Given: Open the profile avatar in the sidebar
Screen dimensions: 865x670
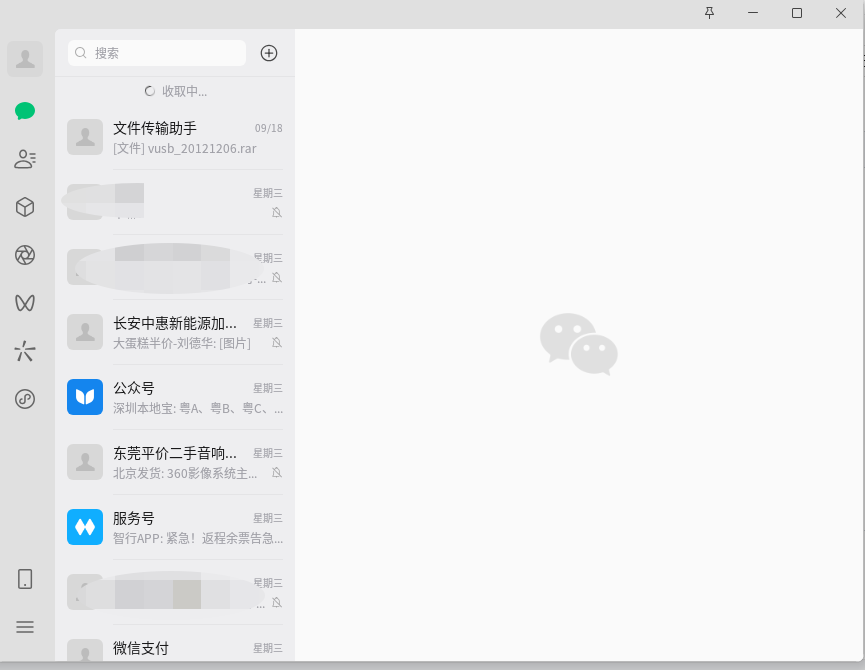Looking at the screenshot, I should [x=25, y=58].
